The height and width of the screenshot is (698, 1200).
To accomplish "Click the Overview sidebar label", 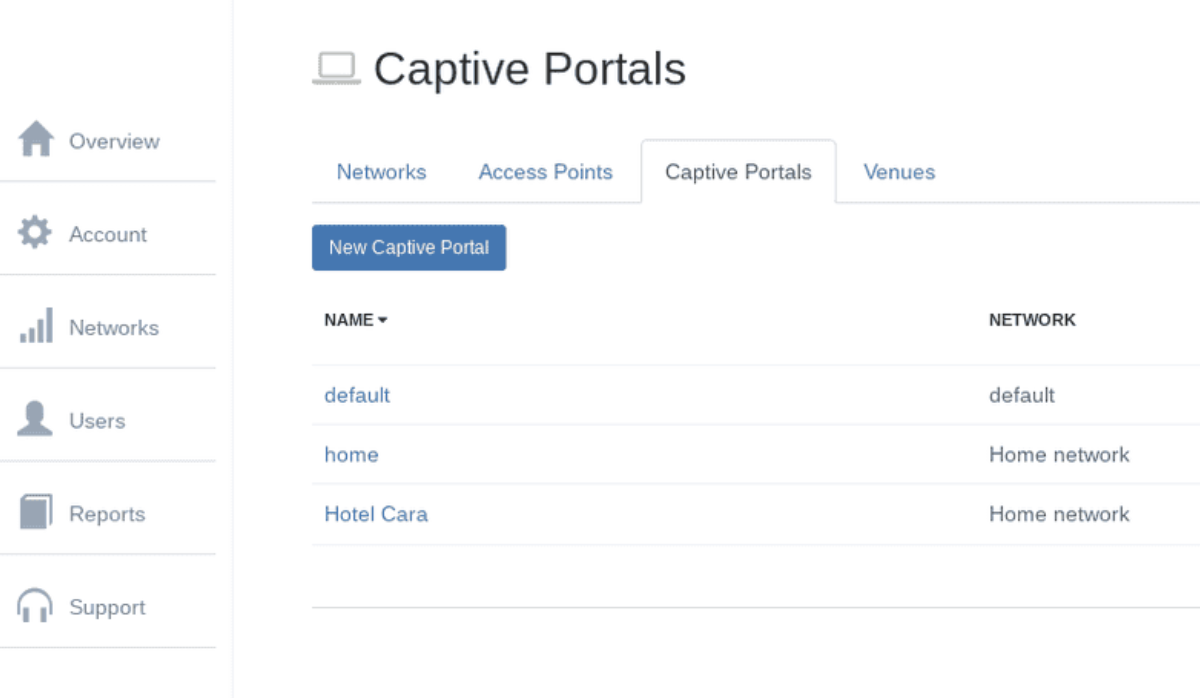I will (x=114, y=141).
